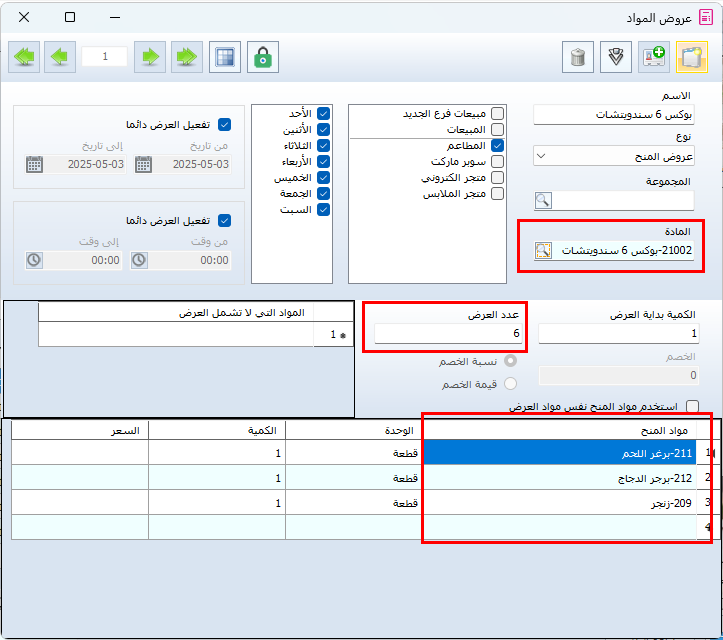
Task: Check the سوبر ماركت branch
Action: point(498,161)
